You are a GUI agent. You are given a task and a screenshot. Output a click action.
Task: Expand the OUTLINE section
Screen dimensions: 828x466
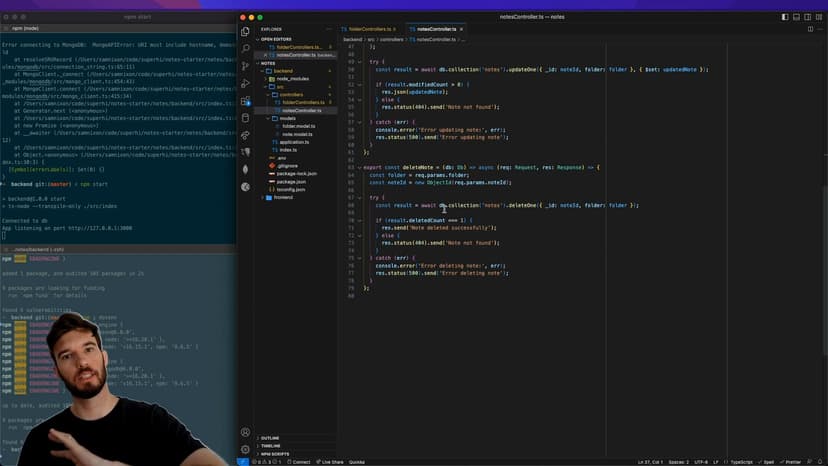[x=270, y=438]
